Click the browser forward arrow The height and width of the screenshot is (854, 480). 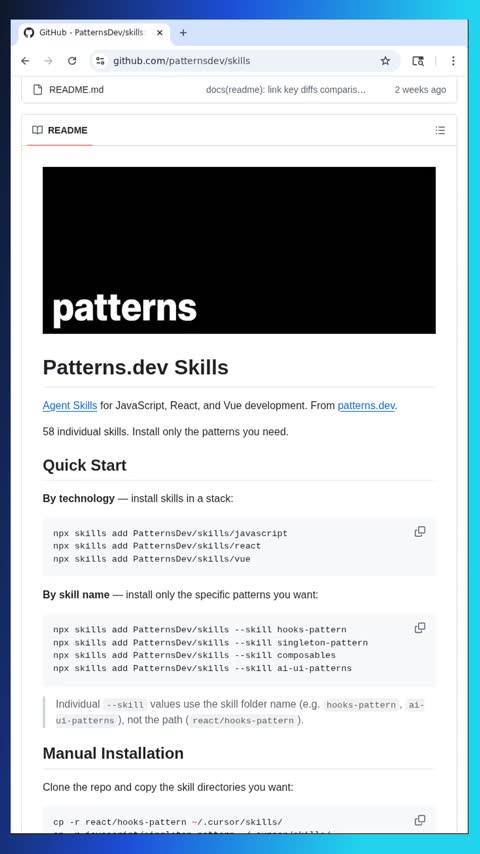[x=48, y=61]
